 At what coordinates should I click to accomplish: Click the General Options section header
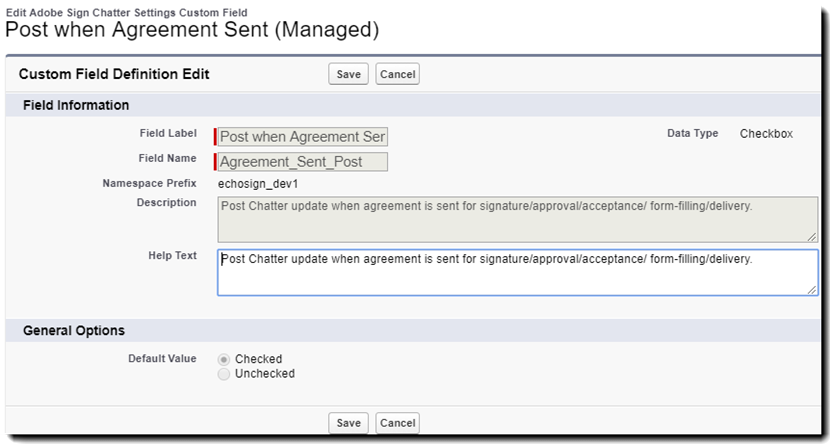[x=74, y=330]
